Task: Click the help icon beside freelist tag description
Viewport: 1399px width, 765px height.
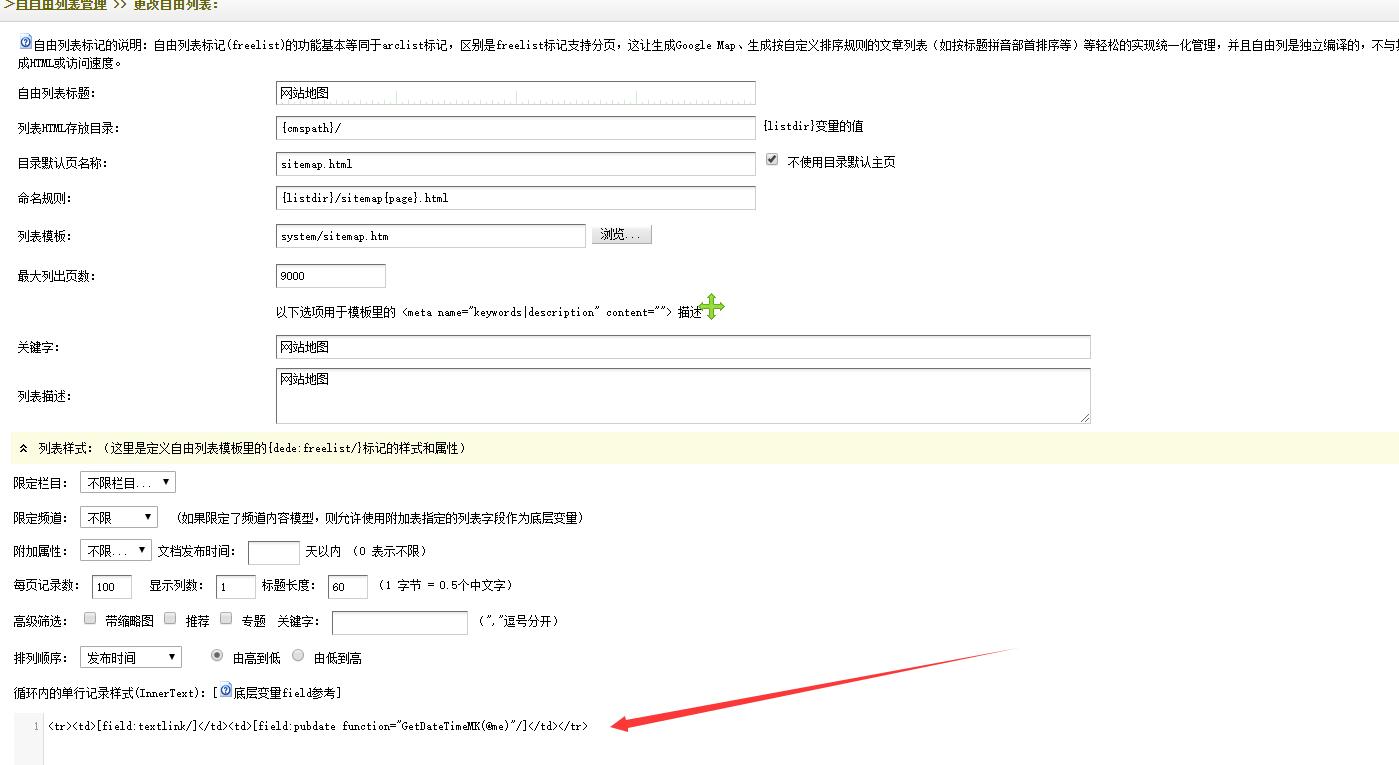Action: pyautogui.click(x=26, y=43)
